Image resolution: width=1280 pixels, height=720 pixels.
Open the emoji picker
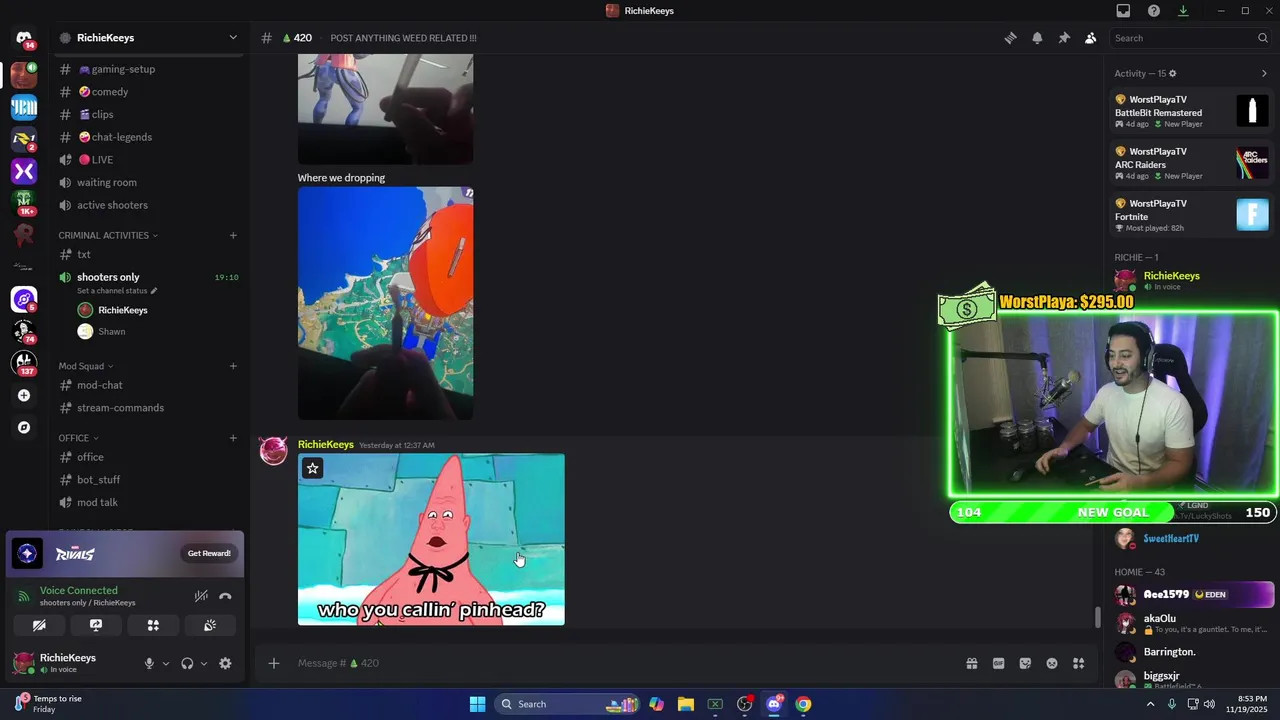[1052, 663]
